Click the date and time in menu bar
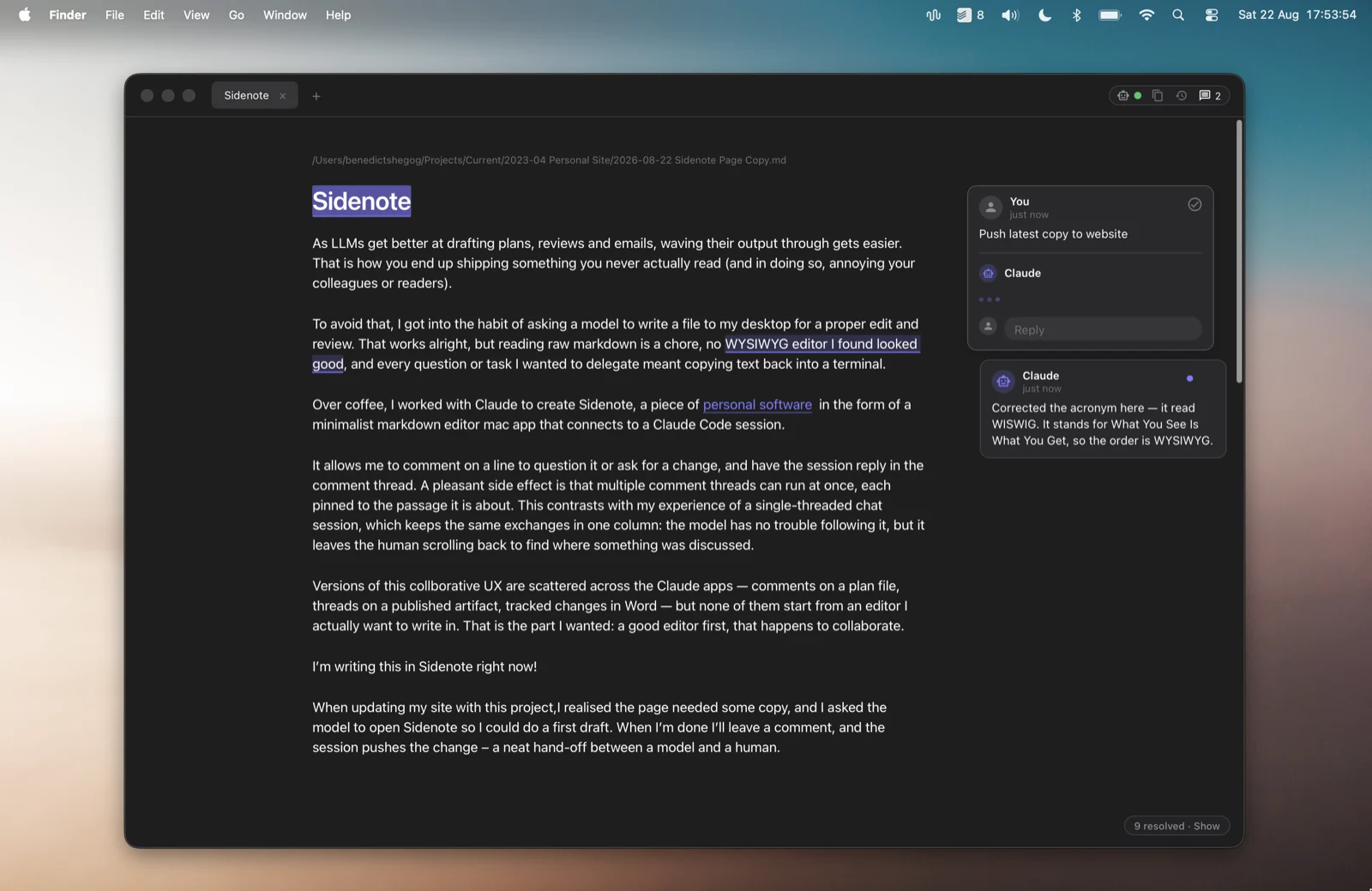1372x891 pixels. (1297, 15)
